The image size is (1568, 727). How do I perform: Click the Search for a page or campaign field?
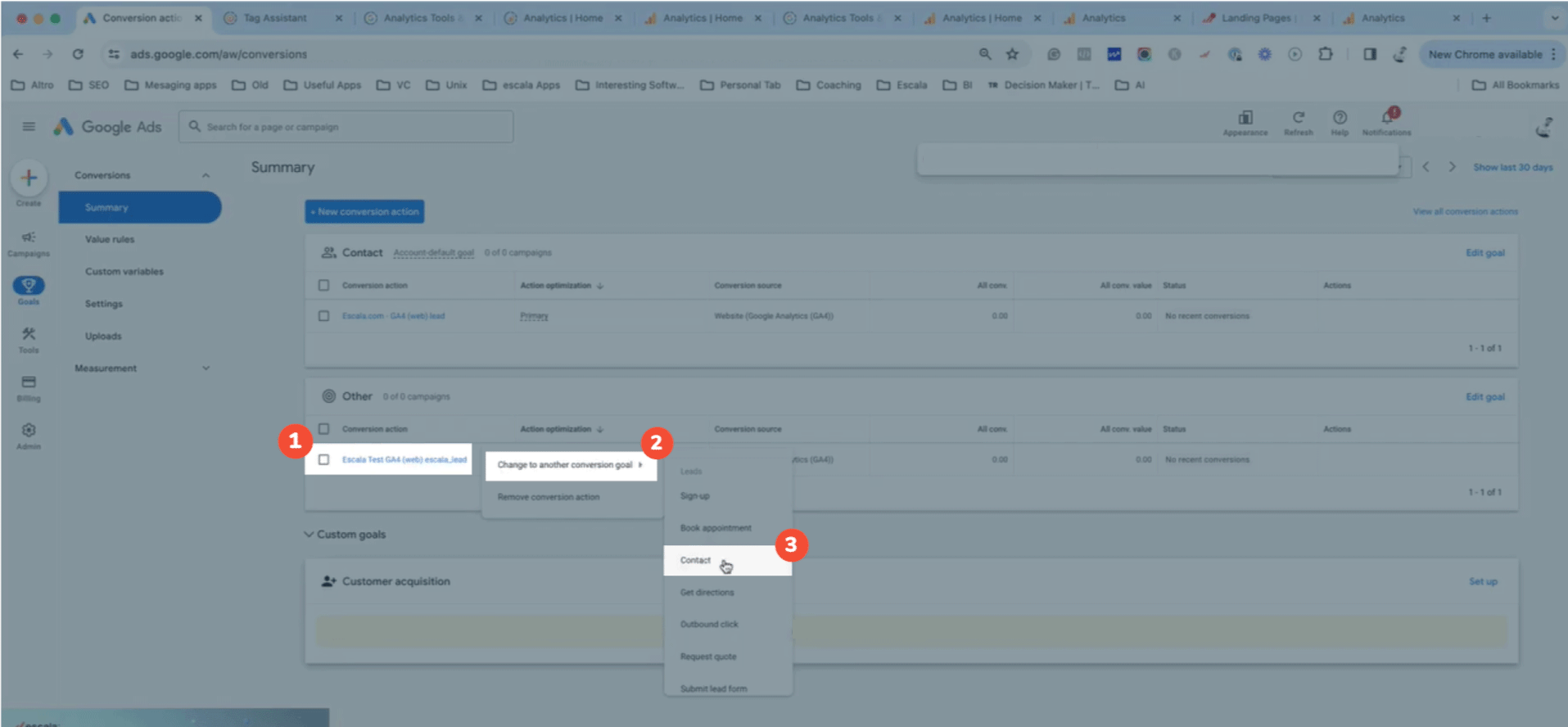click(346, 127)
